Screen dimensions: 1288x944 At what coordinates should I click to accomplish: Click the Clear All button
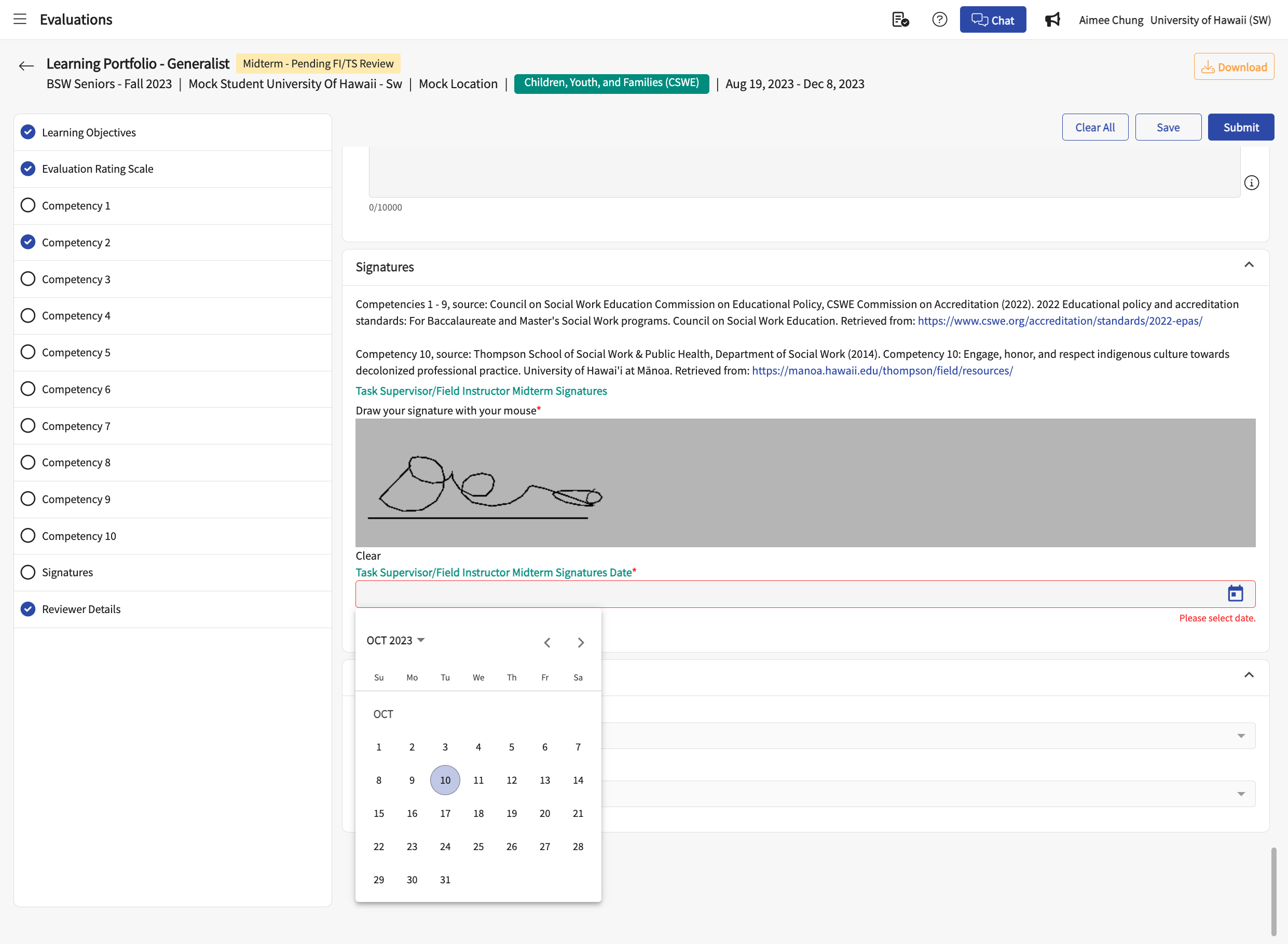(1095, 127)
